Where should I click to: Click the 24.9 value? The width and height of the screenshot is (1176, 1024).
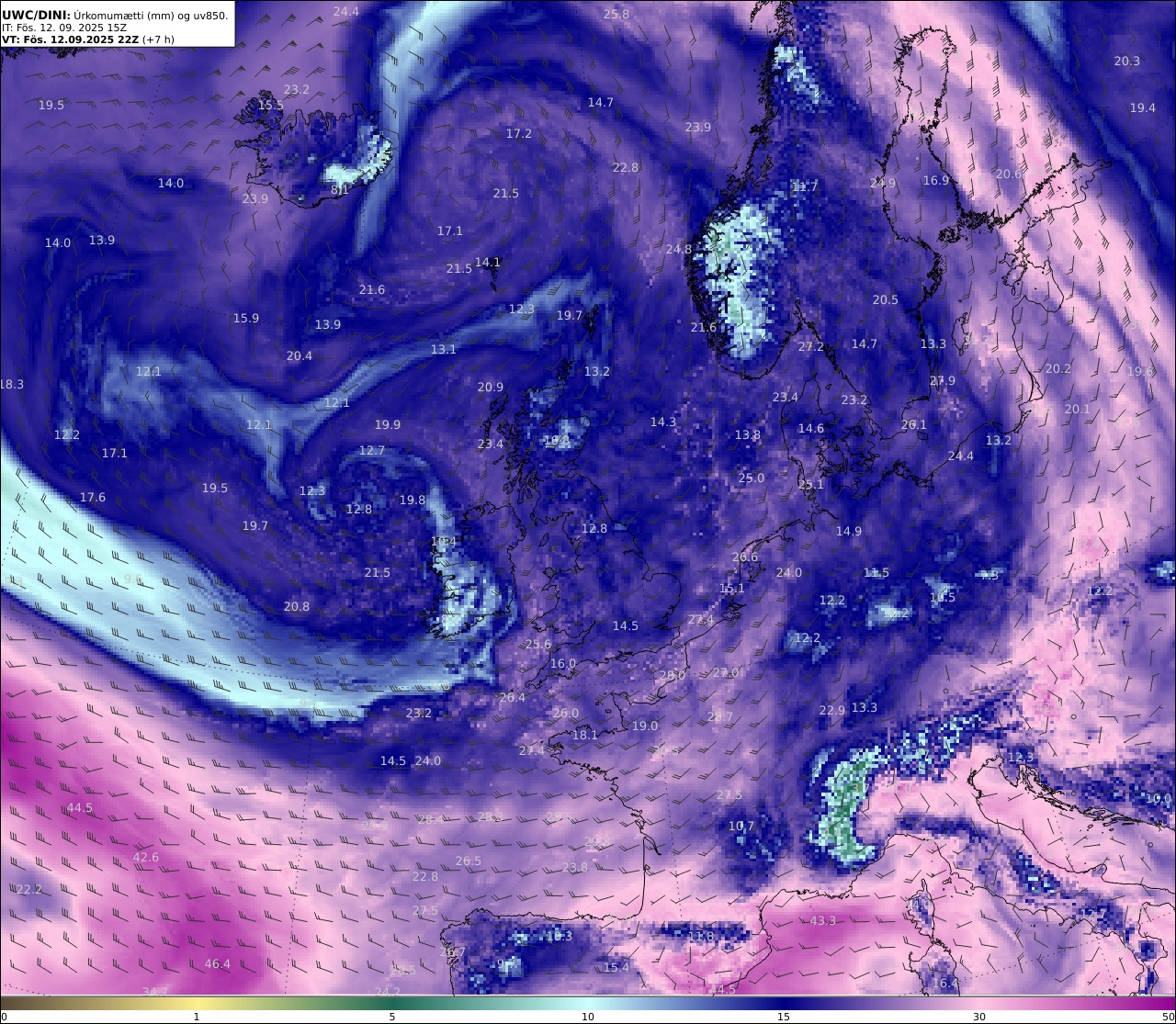pyautogui.click(x=883, y=183)
